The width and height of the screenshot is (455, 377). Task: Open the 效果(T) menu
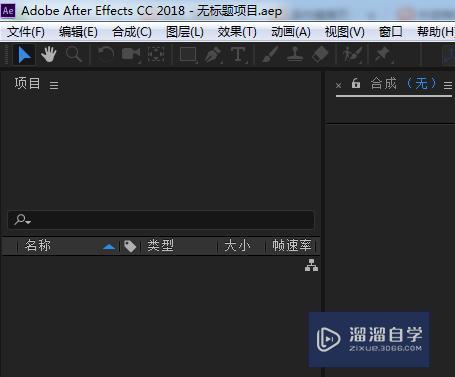pyautogui.click(x=237, y=32)
